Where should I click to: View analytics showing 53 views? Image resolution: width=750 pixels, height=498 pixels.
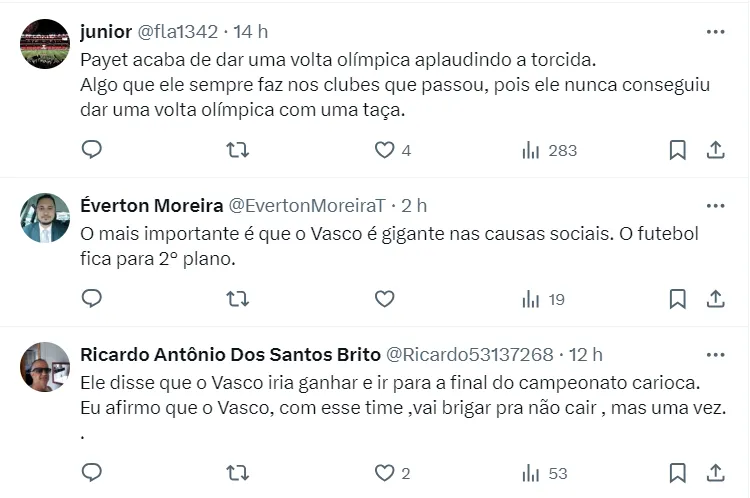[545, 473]
